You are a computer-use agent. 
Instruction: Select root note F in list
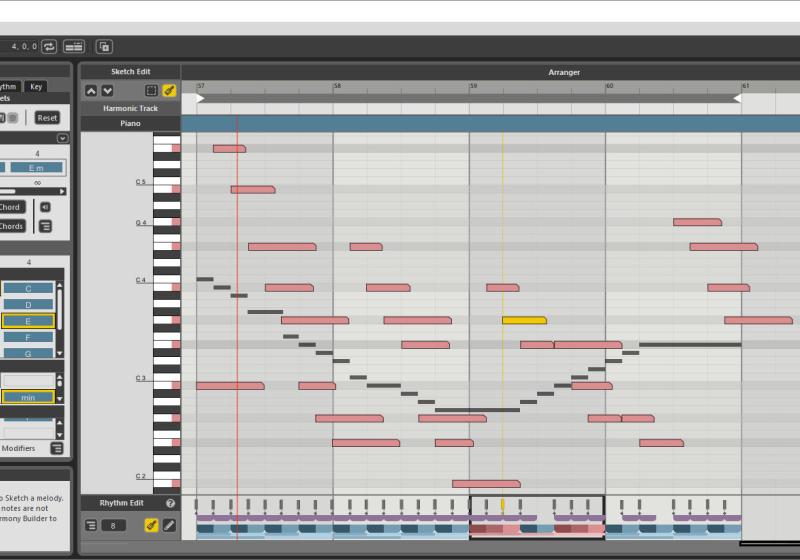tap(28, 337)
